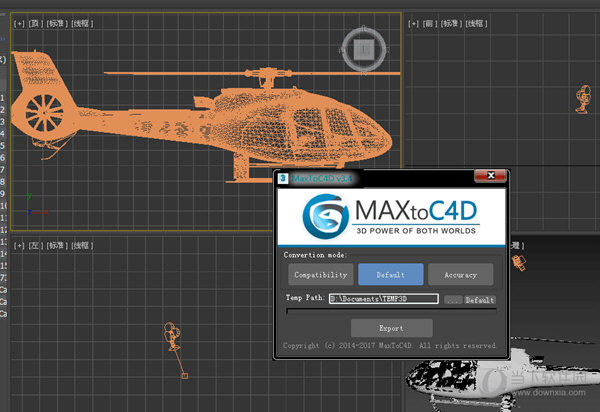600x412 pixels.
Task: Open the [+] menu of top-left viewport
Action: point(19,23)
